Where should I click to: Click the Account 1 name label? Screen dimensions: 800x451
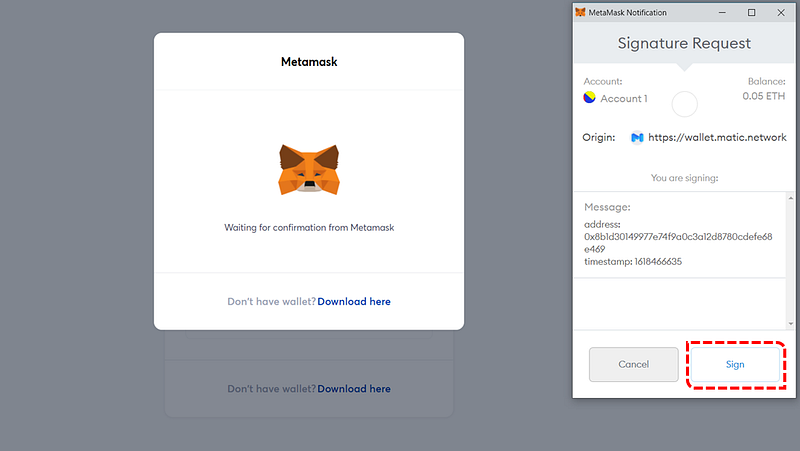[624, 98]
